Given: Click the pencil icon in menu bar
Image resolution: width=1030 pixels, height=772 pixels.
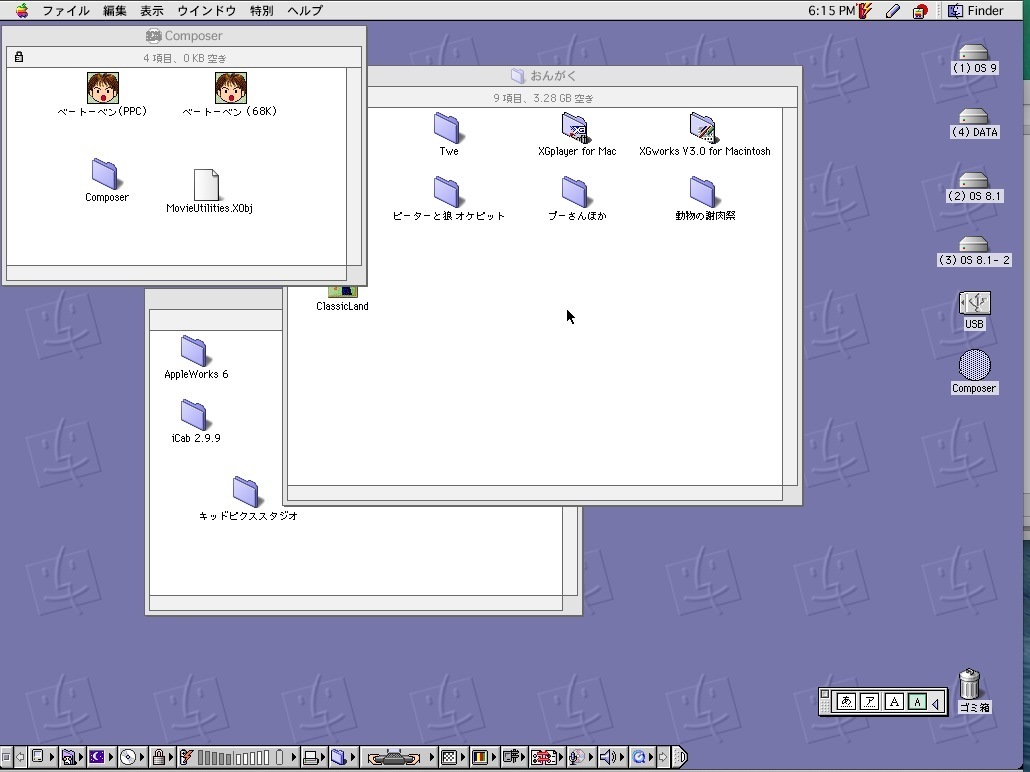Looking at the screenshot, I should tap(893, 11).
